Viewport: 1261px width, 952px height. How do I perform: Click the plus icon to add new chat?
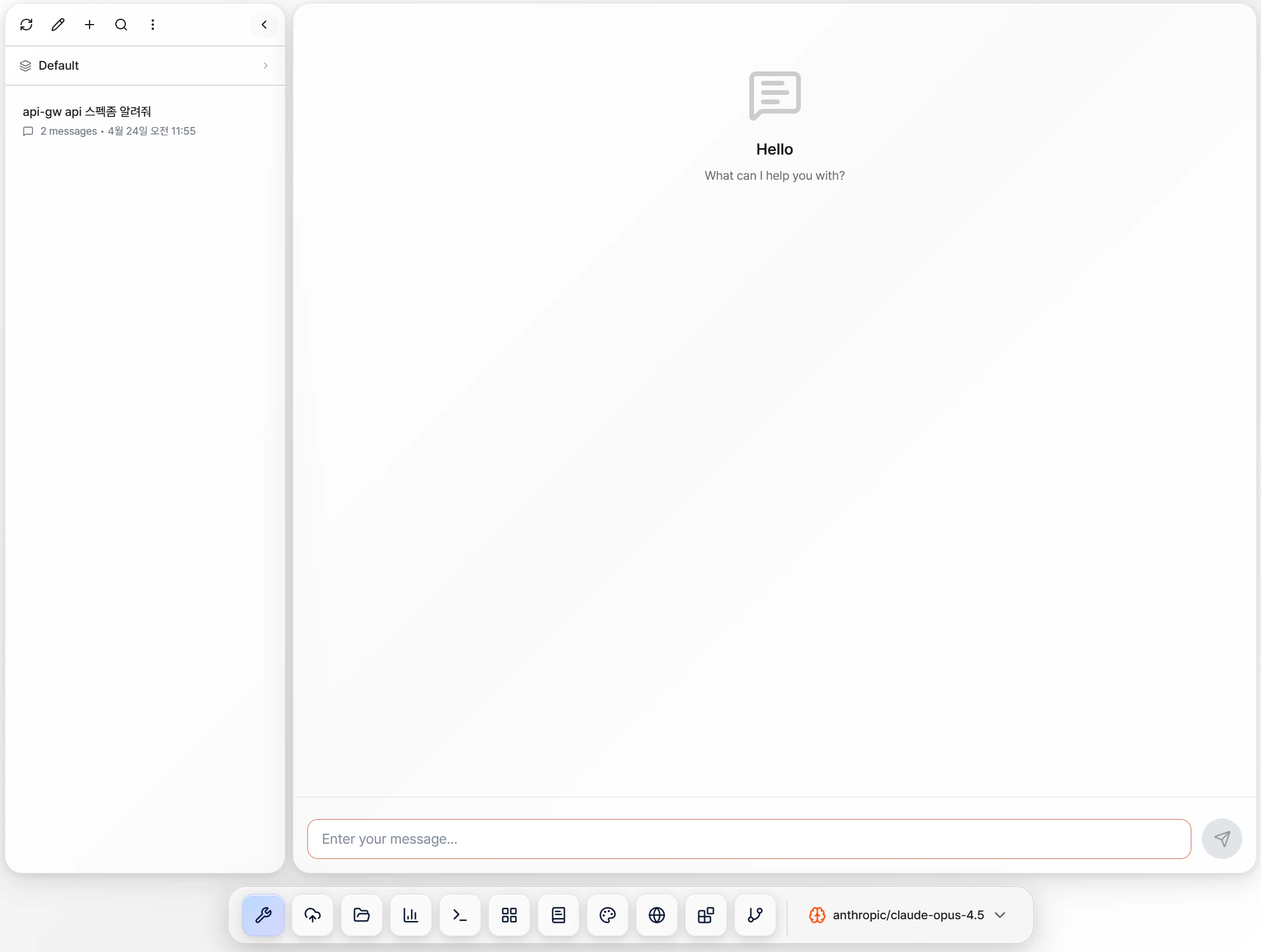point(90,25)
